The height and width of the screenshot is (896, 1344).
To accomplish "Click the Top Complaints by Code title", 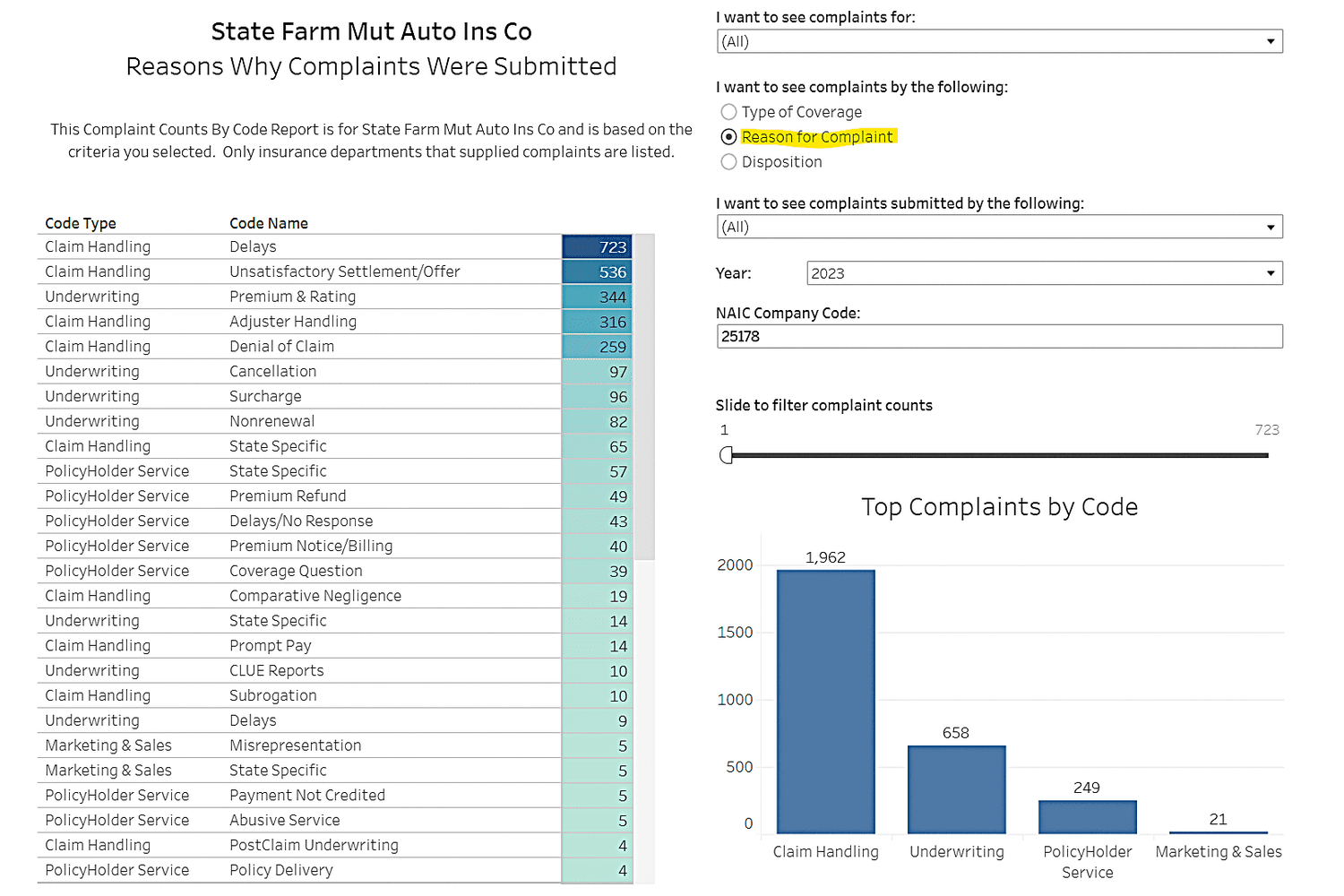I will click(x=999, y=507).
